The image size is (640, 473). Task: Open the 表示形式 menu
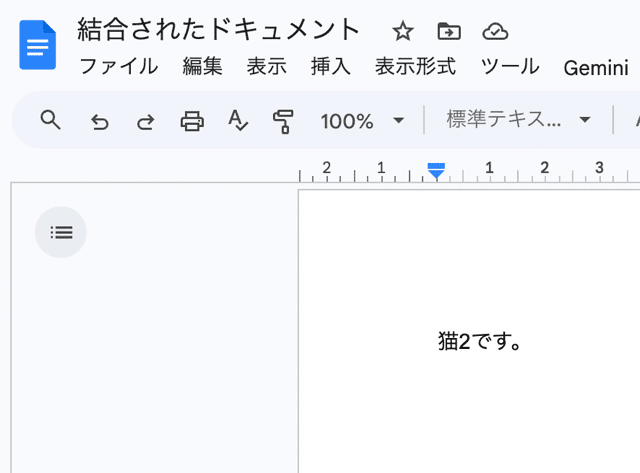(x=416, y=67)
